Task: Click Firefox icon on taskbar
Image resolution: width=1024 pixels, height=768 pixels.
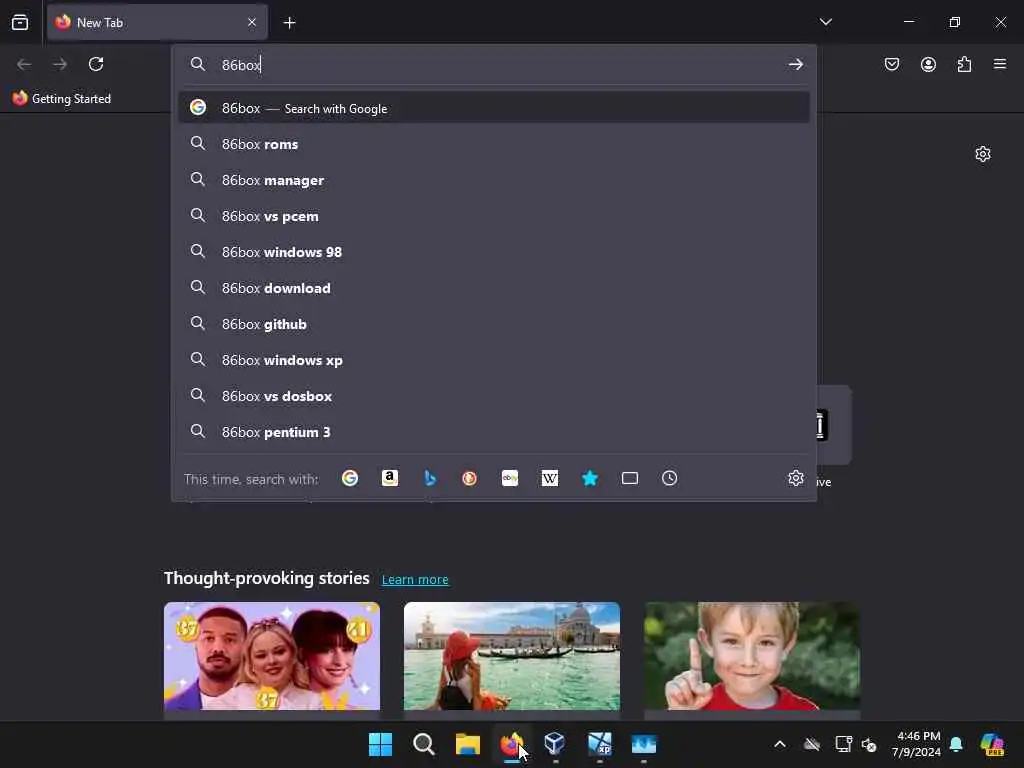Action: click(511, 744)
